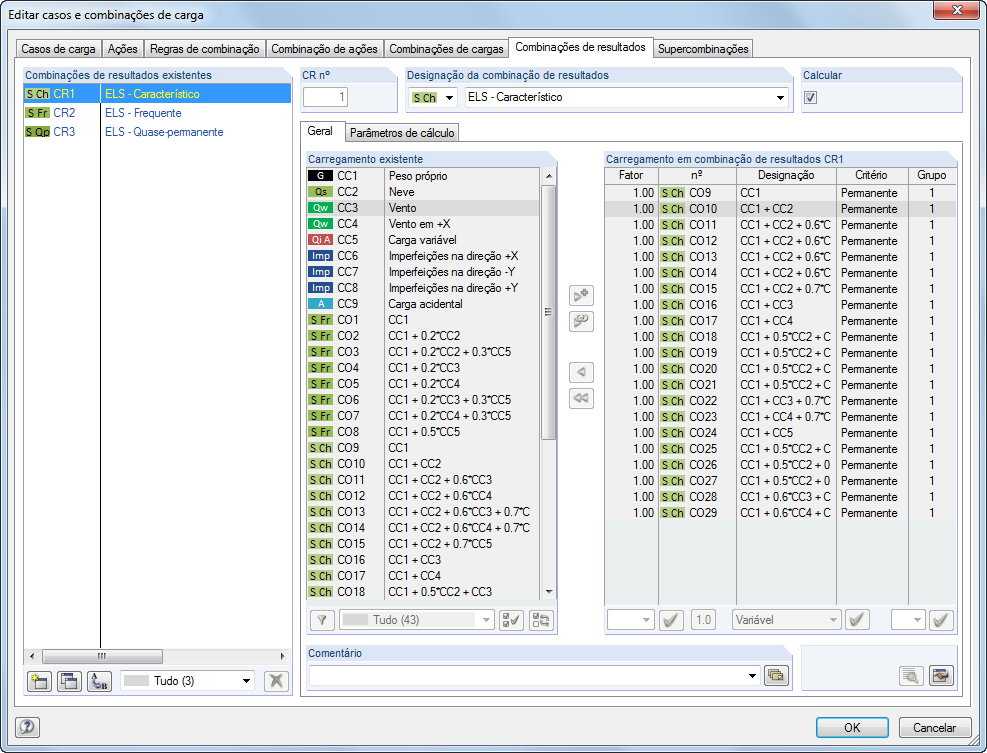Image resolution: width=987 pixels, height=753 pixels.
Task: Open the Variável criterion dropdown
Action: tap(833, 620)
